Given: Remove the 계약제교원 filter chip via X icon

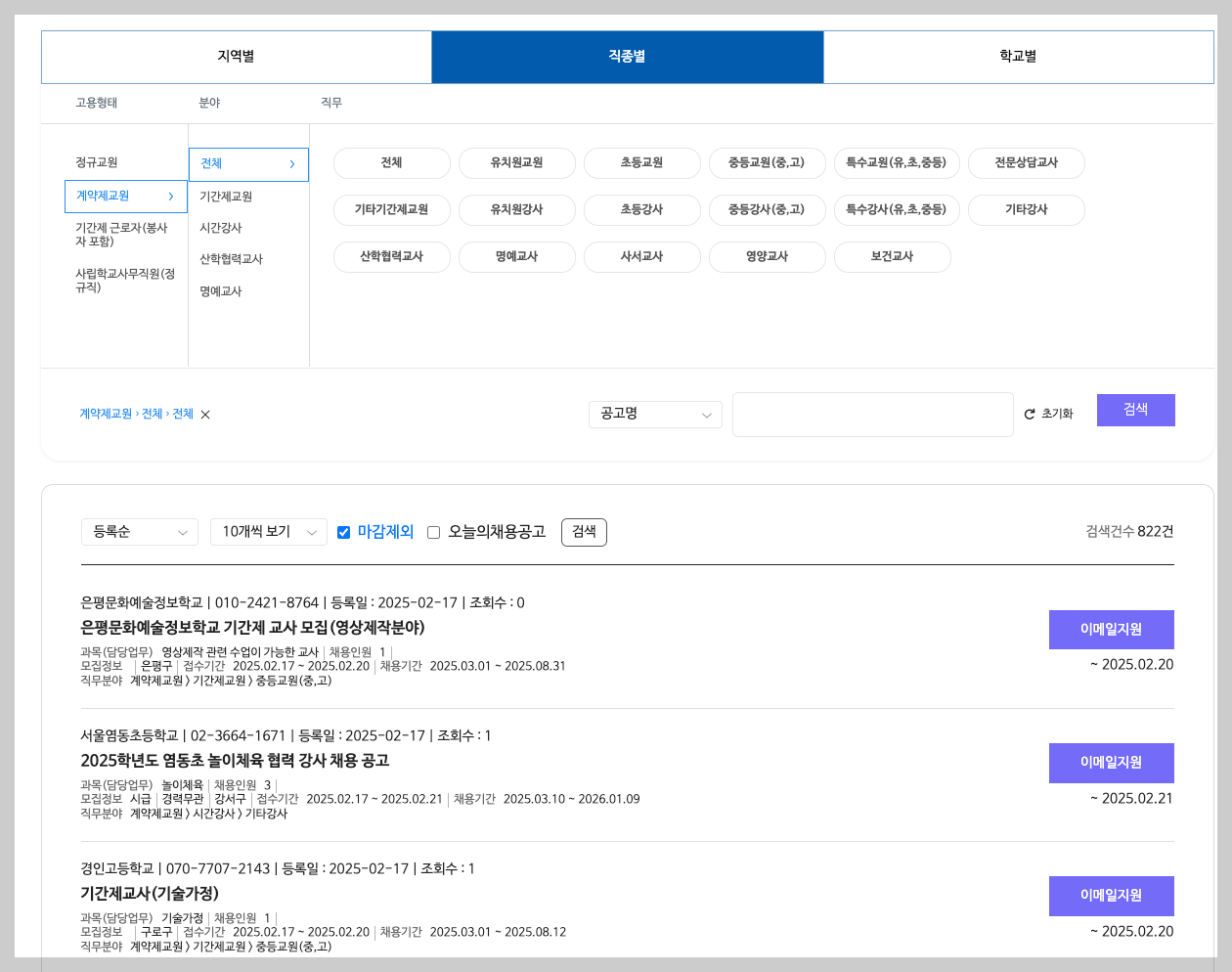Looking at the screenshot, I should point(204,415).
